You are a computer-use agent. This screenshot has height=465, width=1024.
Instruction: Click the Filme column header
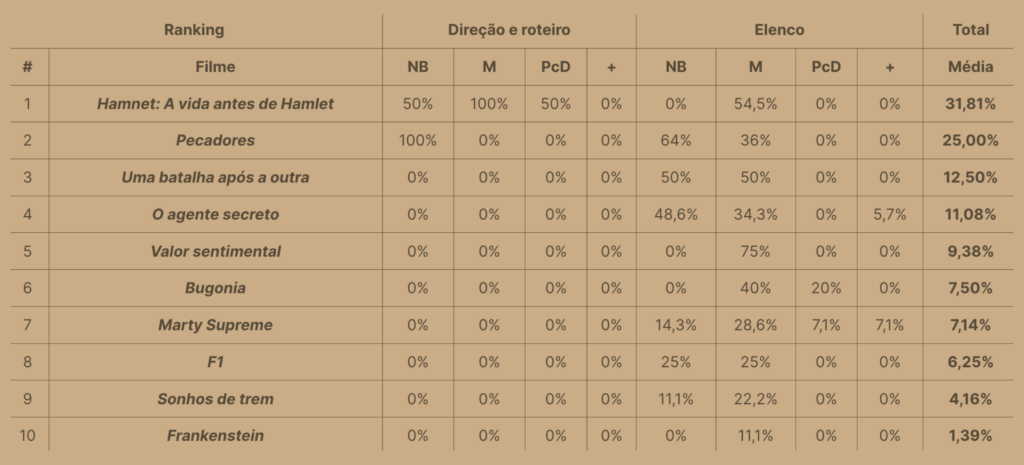tap(215, 67)
